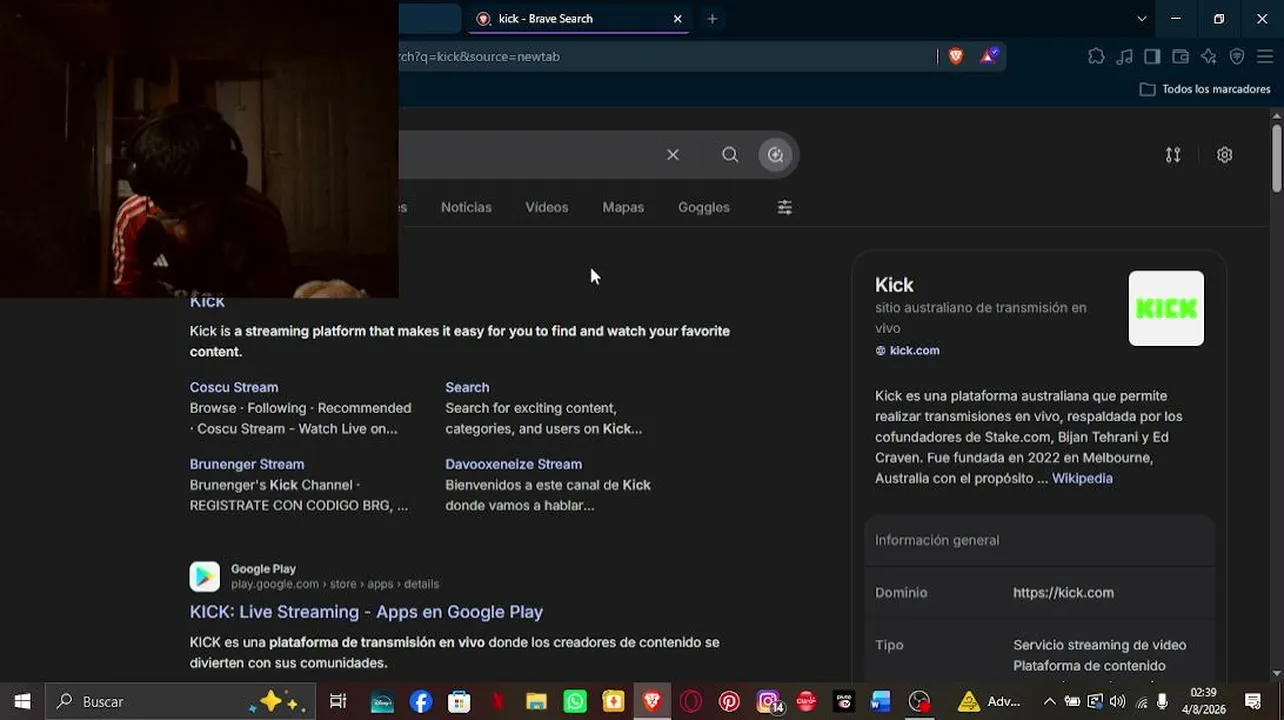This screenshot has height=720, width=1284.
Task: Open the Windows Start menu
Action: 22,702
